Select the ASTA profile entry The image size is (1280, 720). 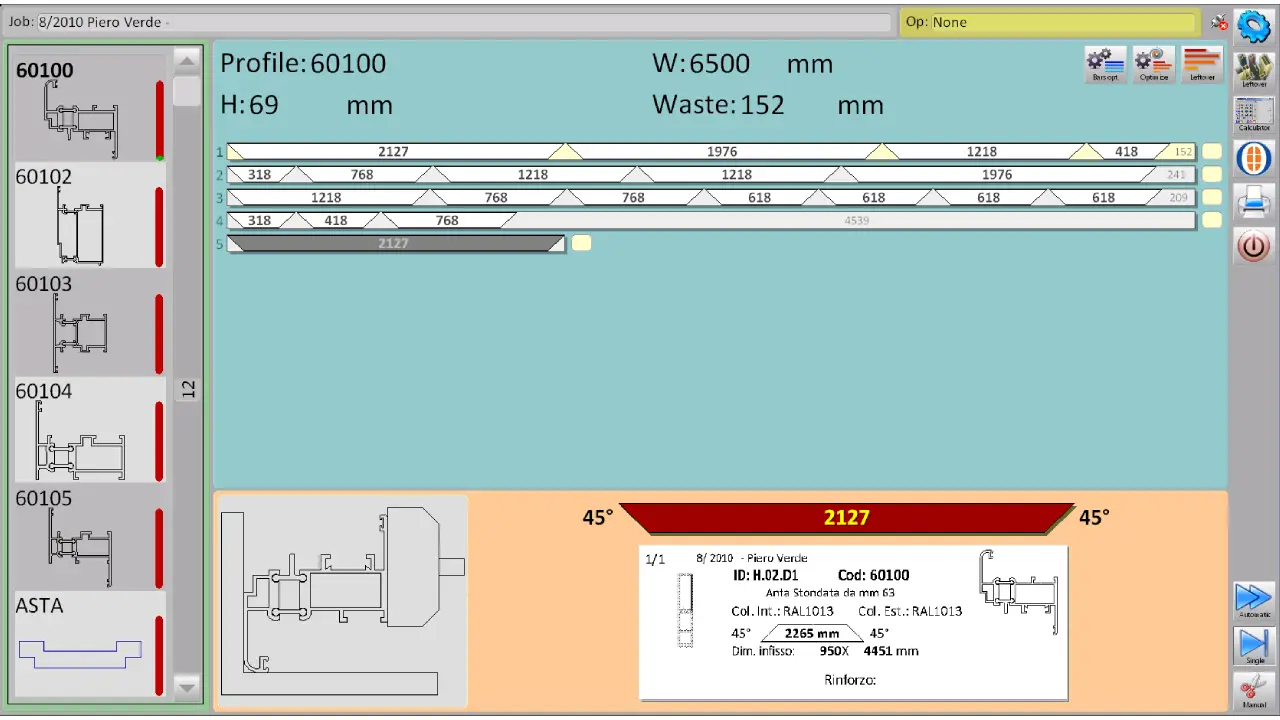pos(85,644)
